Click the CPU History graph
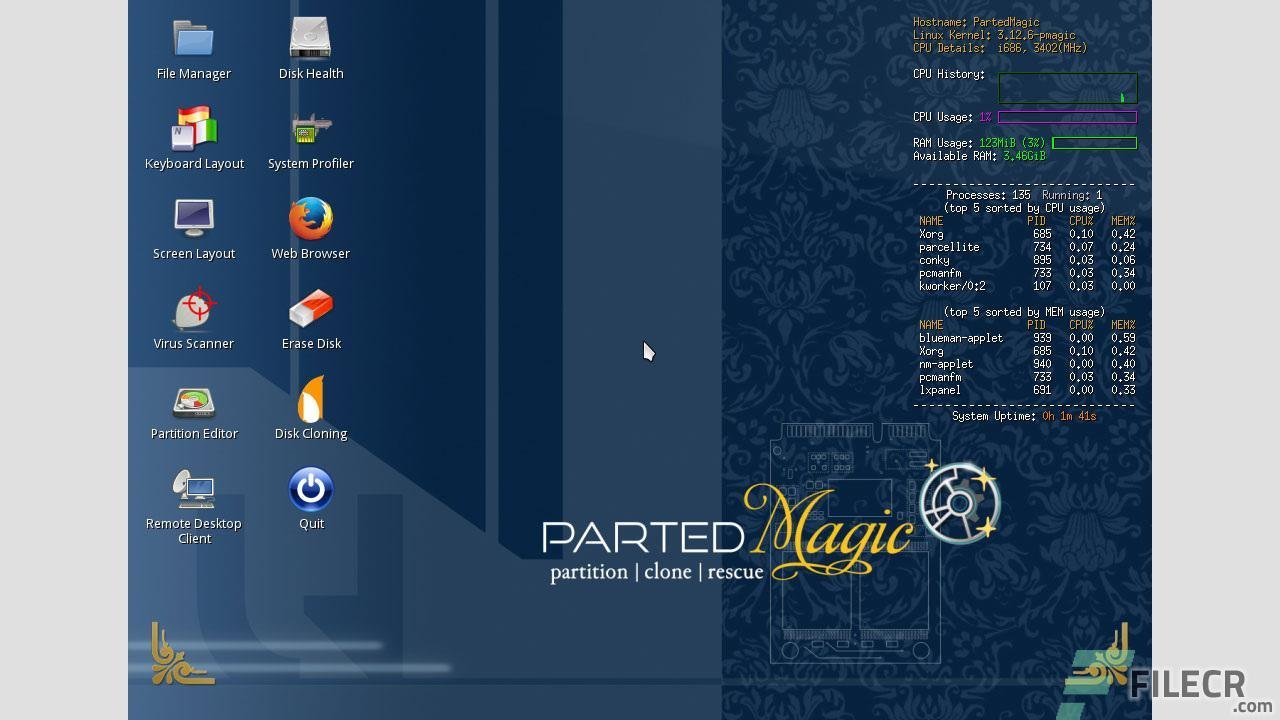Viewport: 1280px width, 720px height. (x=1067, y=88)
